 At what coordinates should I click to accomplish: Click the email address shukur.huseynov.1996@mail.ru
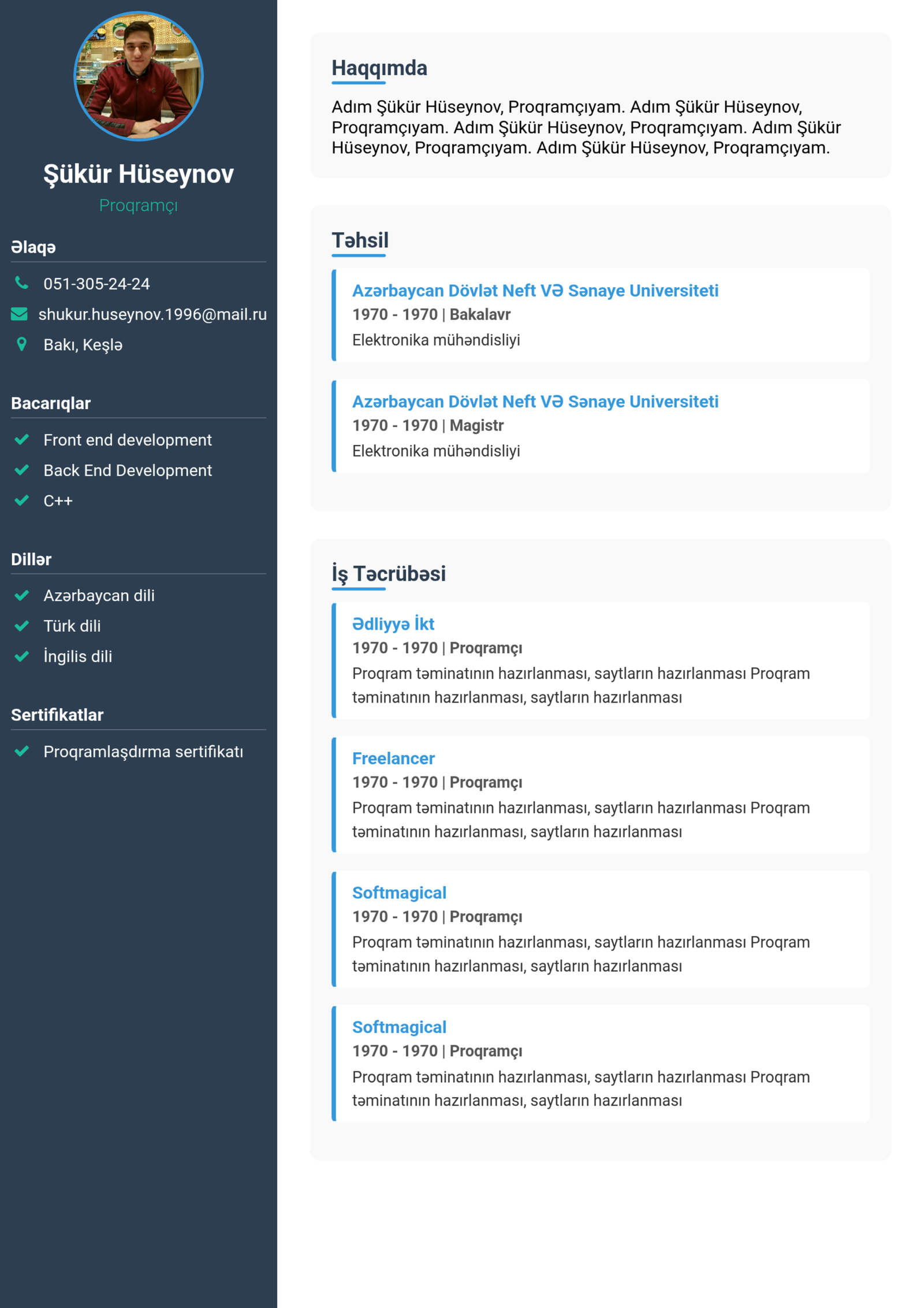(152, 314)
